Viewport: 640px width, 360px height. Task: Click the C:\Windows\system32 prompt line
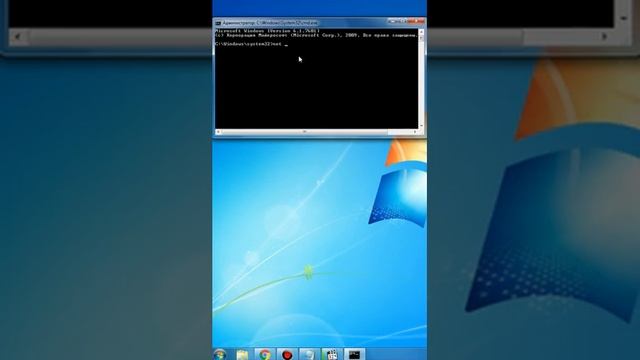click(251, 44)
